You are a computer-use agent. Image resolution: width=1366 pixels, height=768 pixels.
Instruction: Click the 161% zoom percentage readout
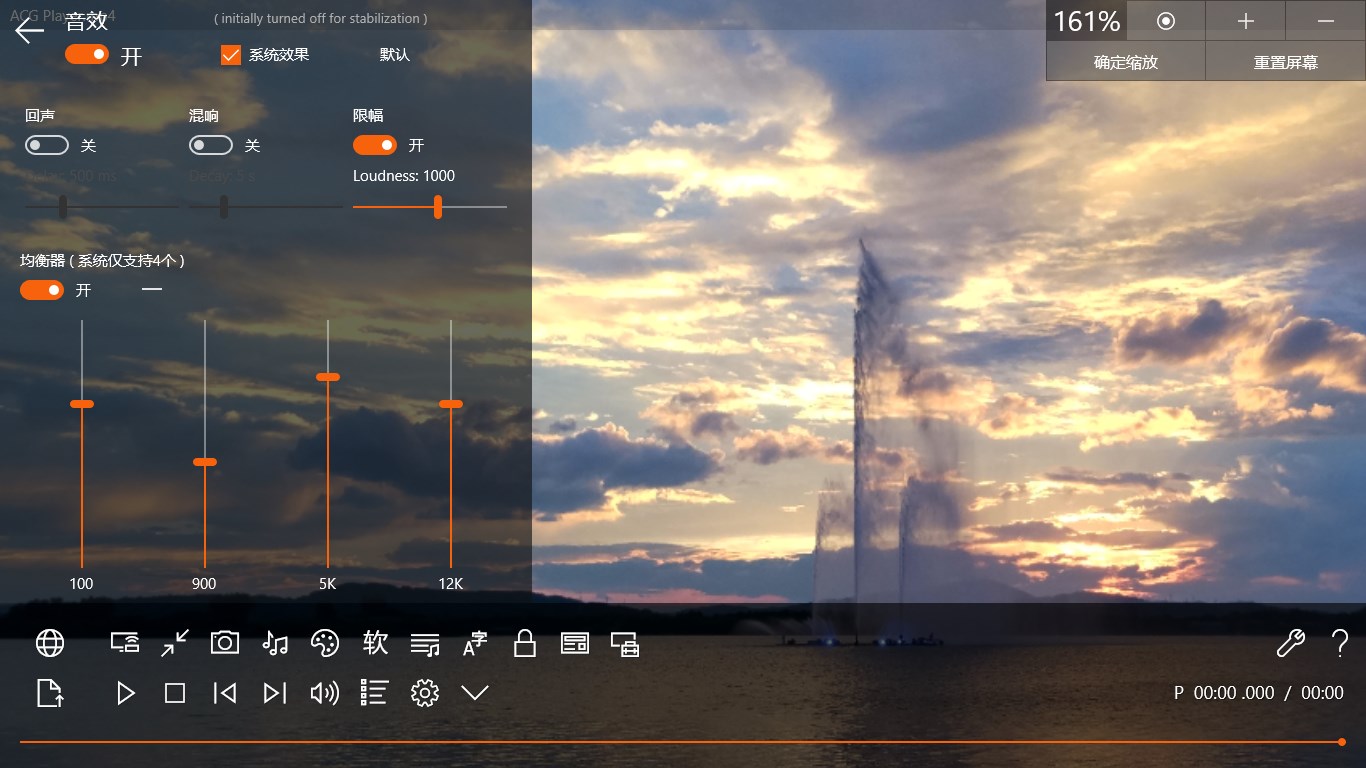[1086, 21]
